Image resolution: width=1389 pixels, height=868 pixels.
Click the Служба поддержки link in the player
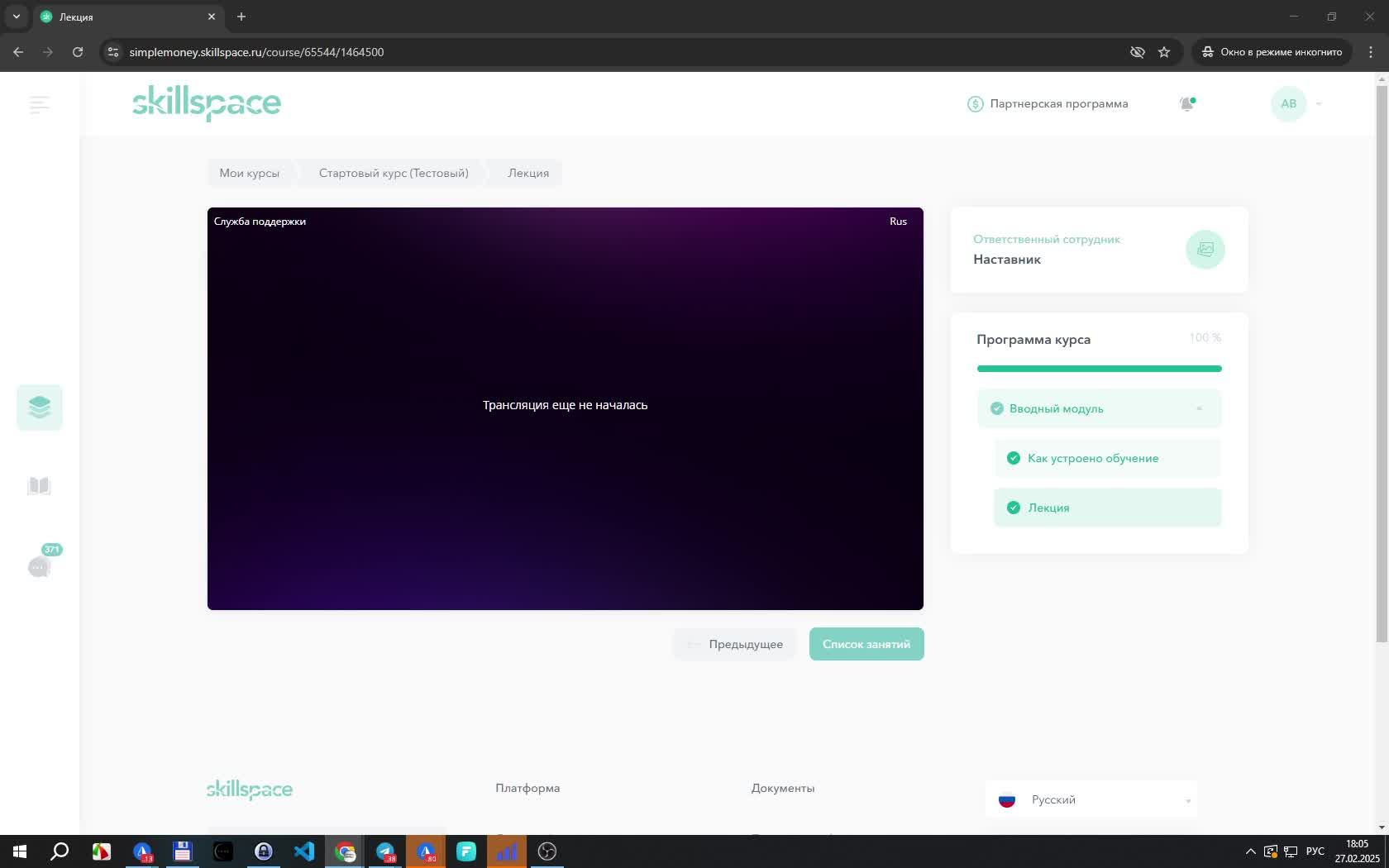pyautogui.click(x=260, y=222)
